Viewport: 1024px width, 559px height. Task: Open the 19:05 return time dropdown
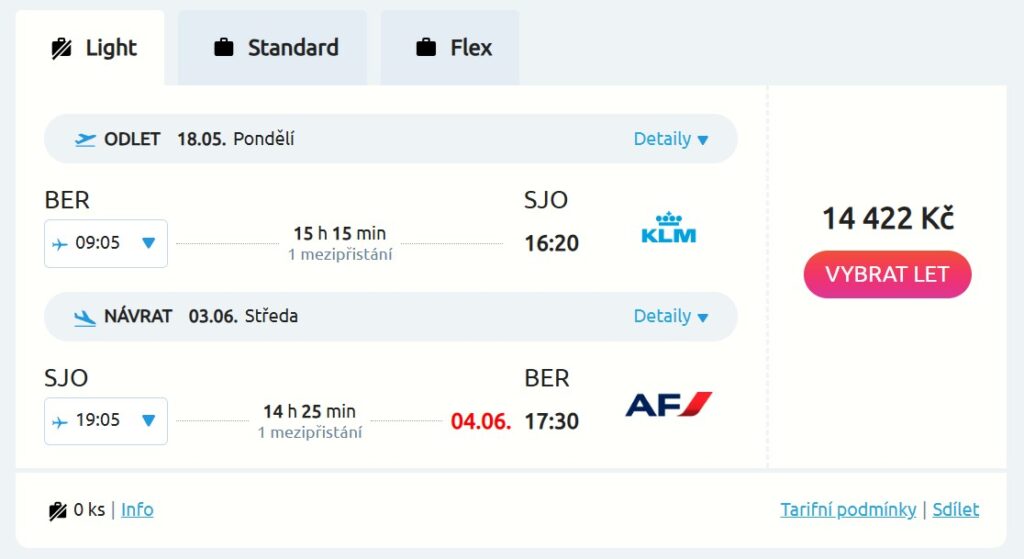point(106,421)
